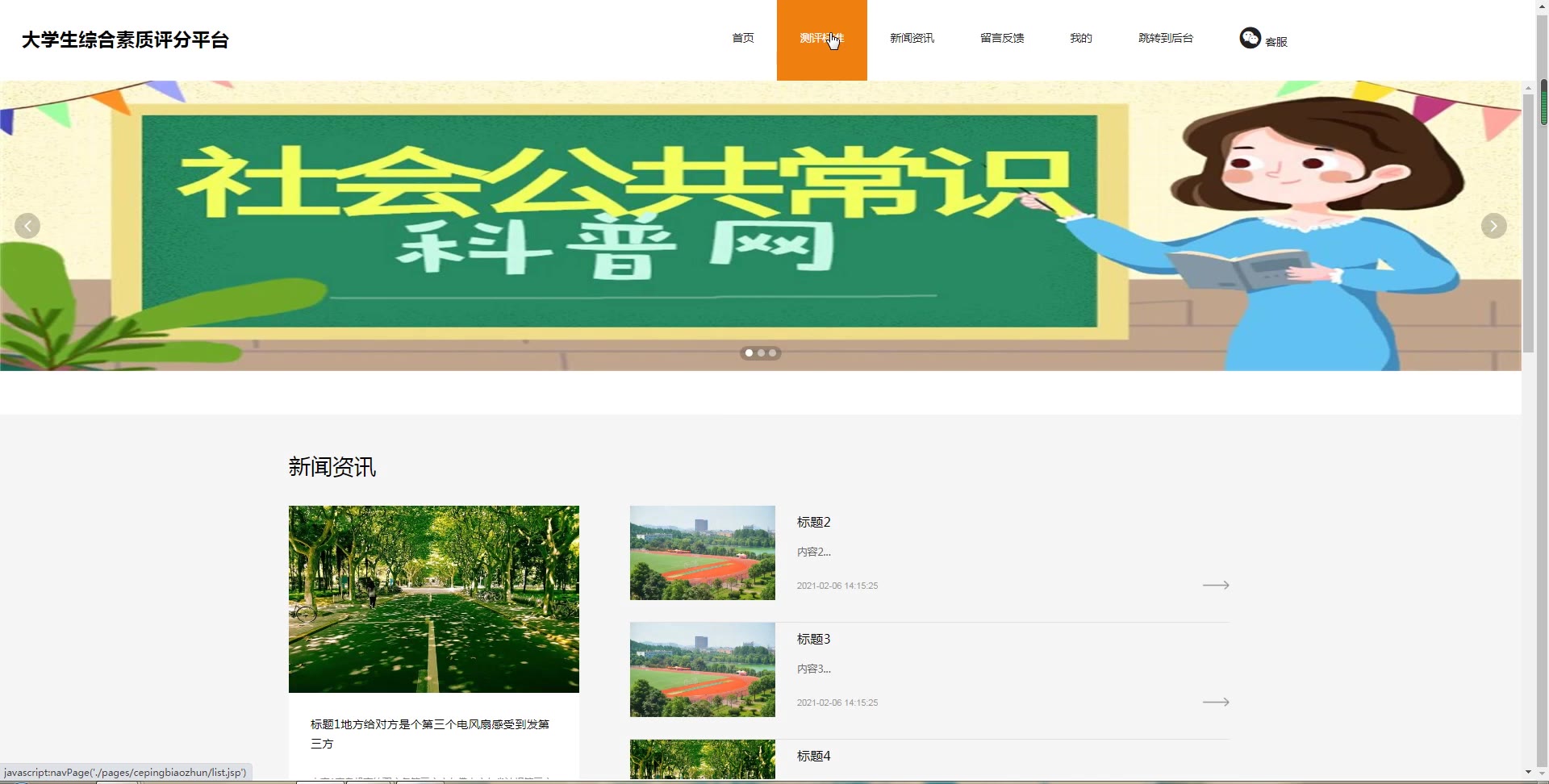
Task: Open the 标题2 news thumbnail
Action: pos(702,553)
